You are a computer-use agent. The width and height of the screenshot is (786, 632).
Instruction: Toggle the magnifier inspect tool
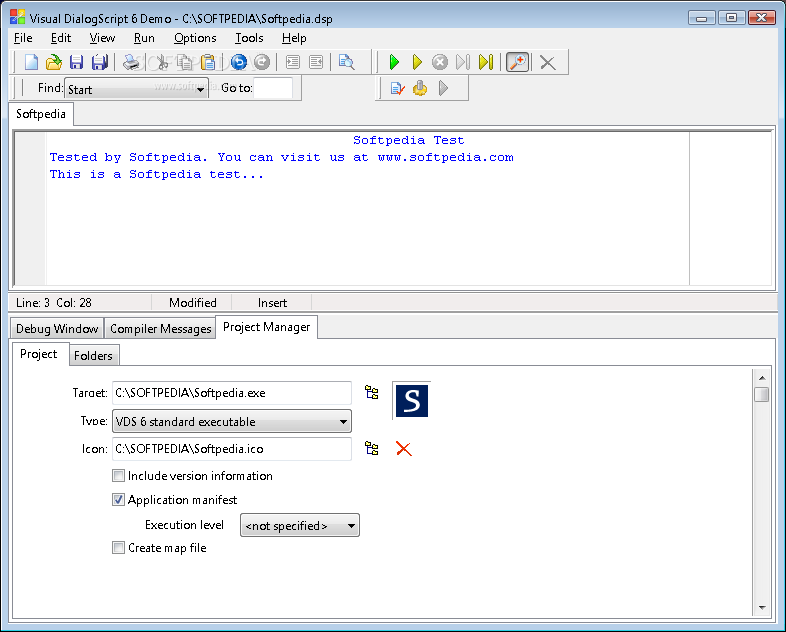click(x=517, y=62)
